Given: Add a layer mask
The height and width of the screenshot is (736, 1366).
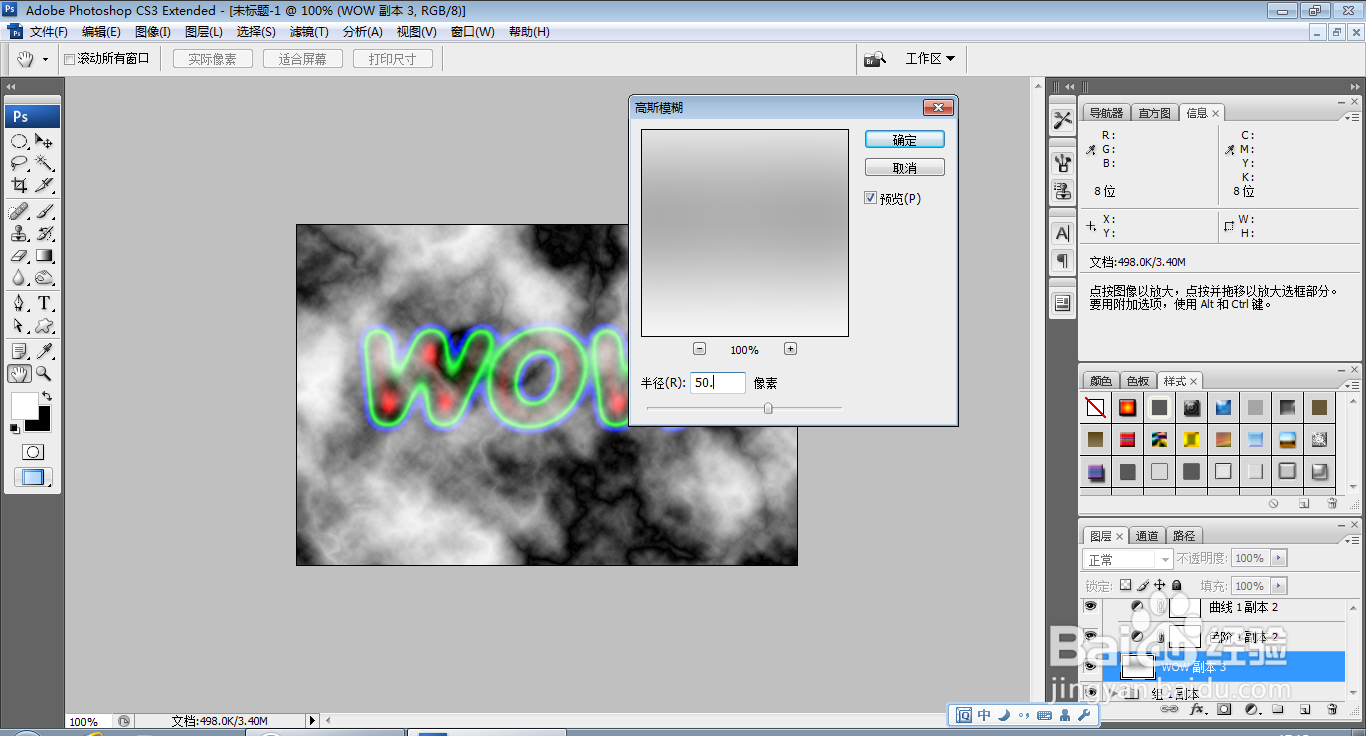Looking at the screenshot, I should tap(1224, 709).
